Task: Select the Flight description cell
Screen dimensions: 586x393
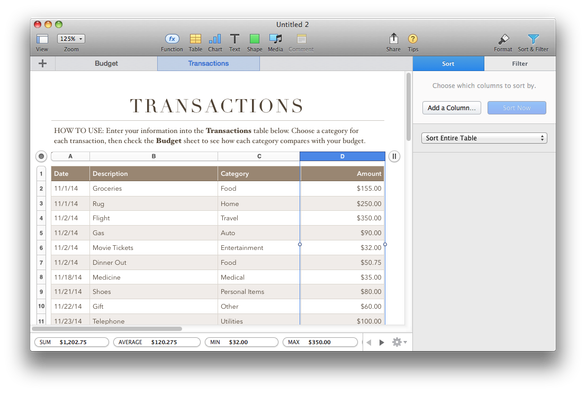Action: pyautogui.click(x=154, y=218)
